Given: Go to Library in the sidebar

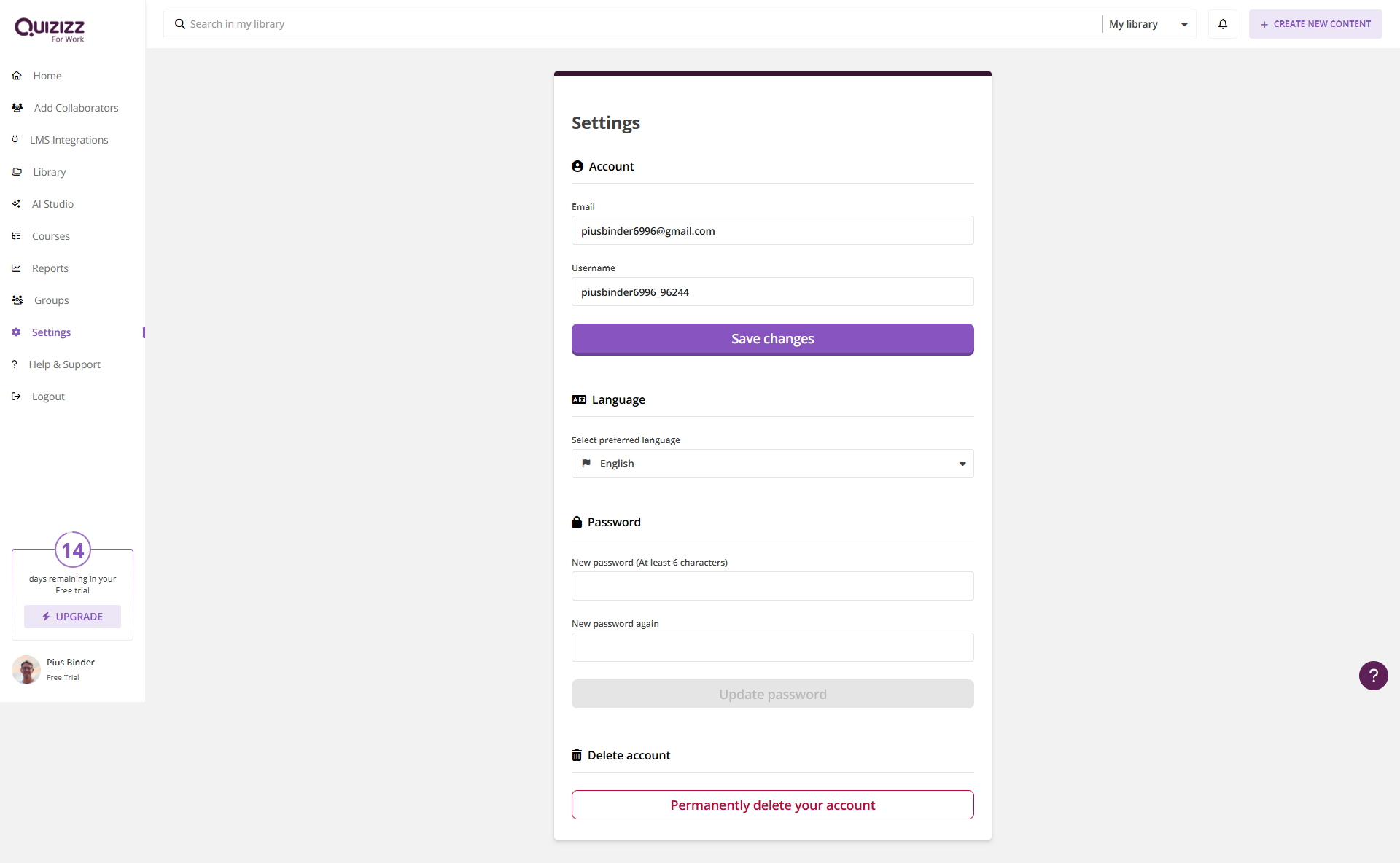Looking at the screenshot, I should tap(50, 172).
